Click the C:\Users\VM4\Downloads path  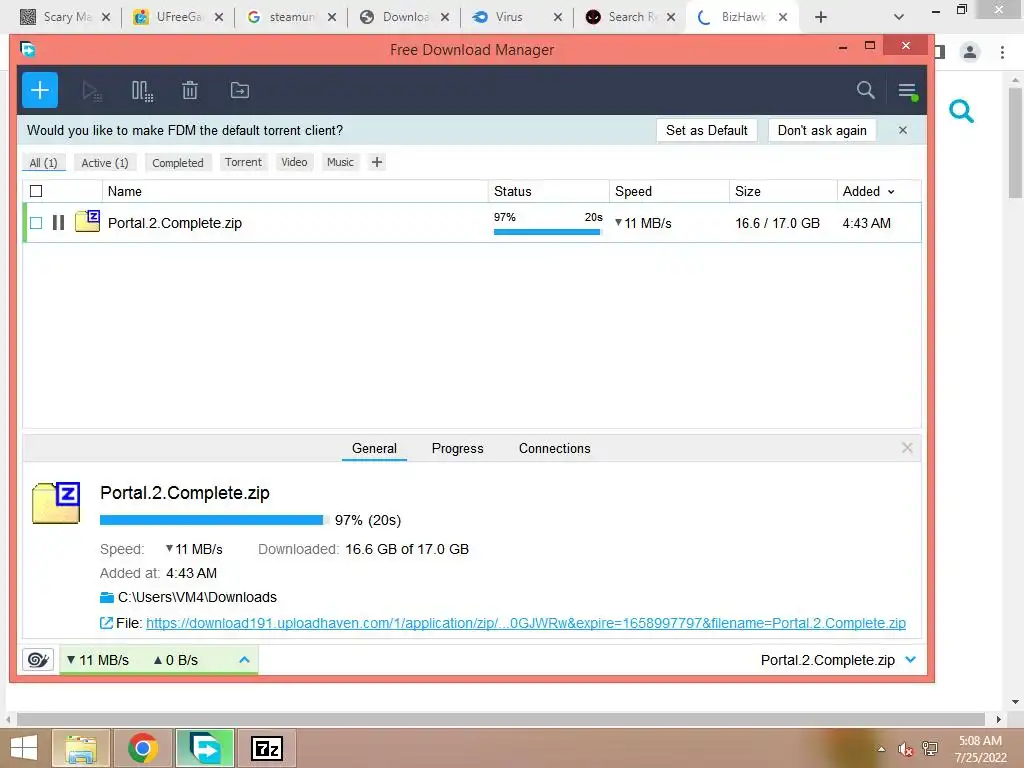tap(197, 597)
